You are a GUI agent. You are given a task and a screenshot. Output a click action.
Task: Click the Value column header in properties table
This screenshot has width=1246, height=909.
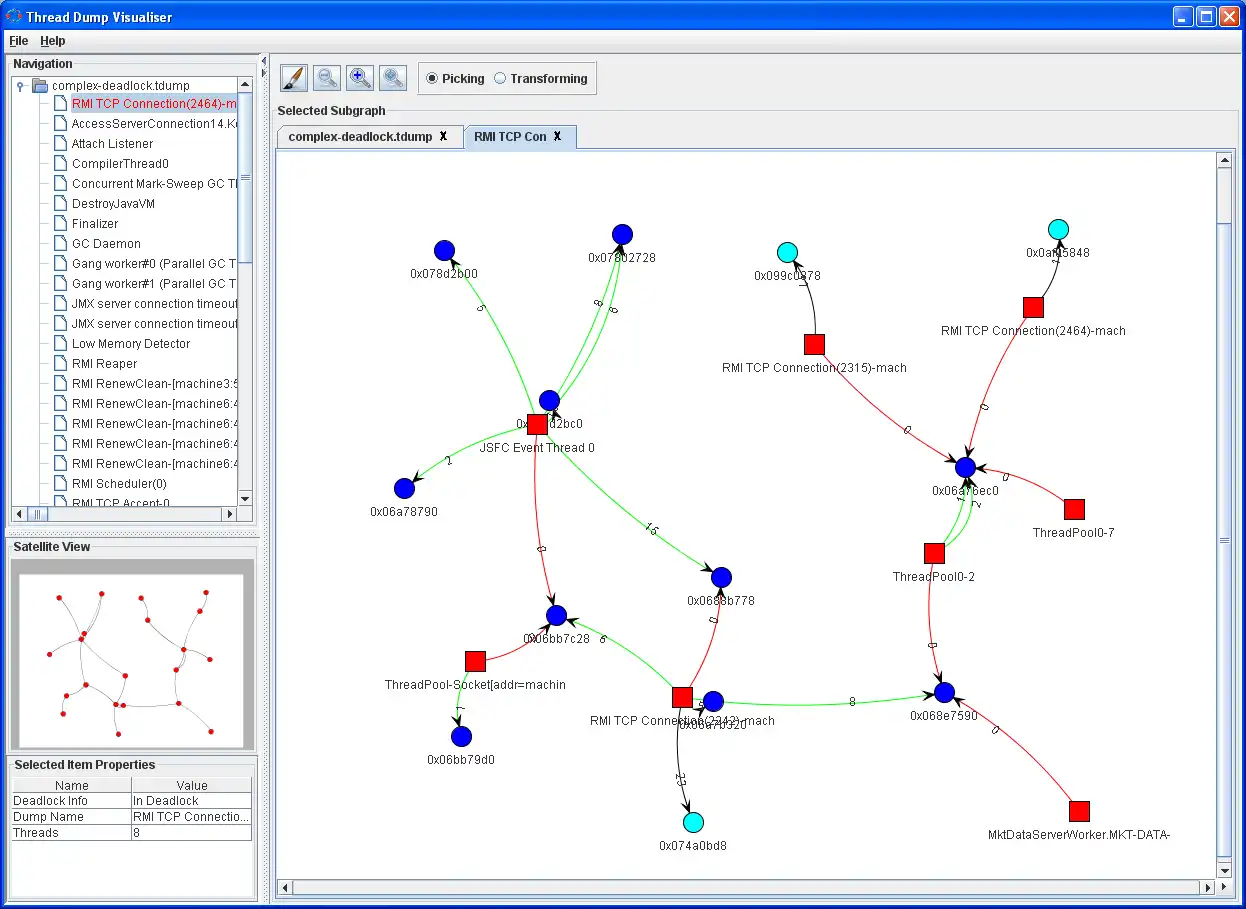click(x=192, y=785)
